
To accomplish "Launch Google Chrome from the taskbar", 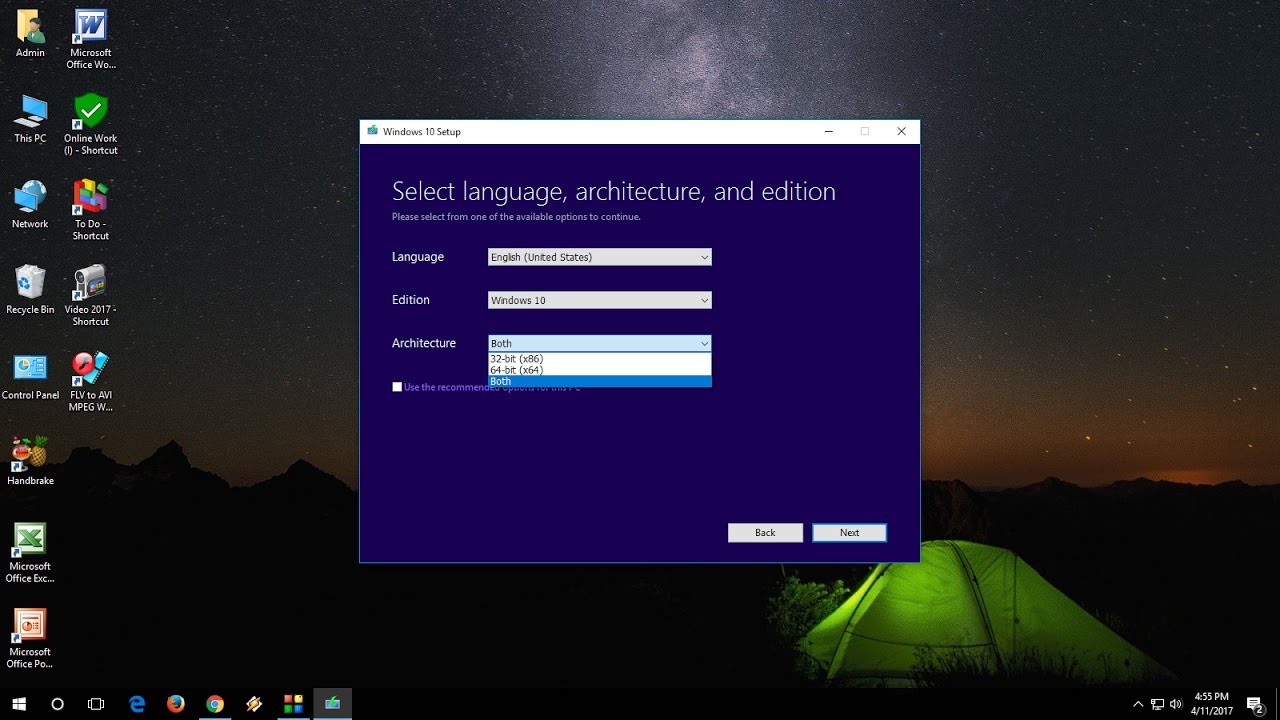I will pyautogui.click(x=215, y=704).
